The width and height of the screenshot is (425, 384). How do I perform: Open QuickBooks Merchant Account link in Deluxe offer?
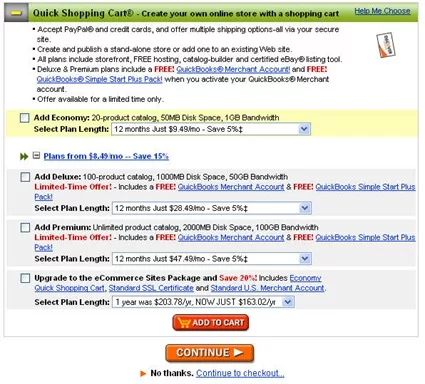coord(231,187)
